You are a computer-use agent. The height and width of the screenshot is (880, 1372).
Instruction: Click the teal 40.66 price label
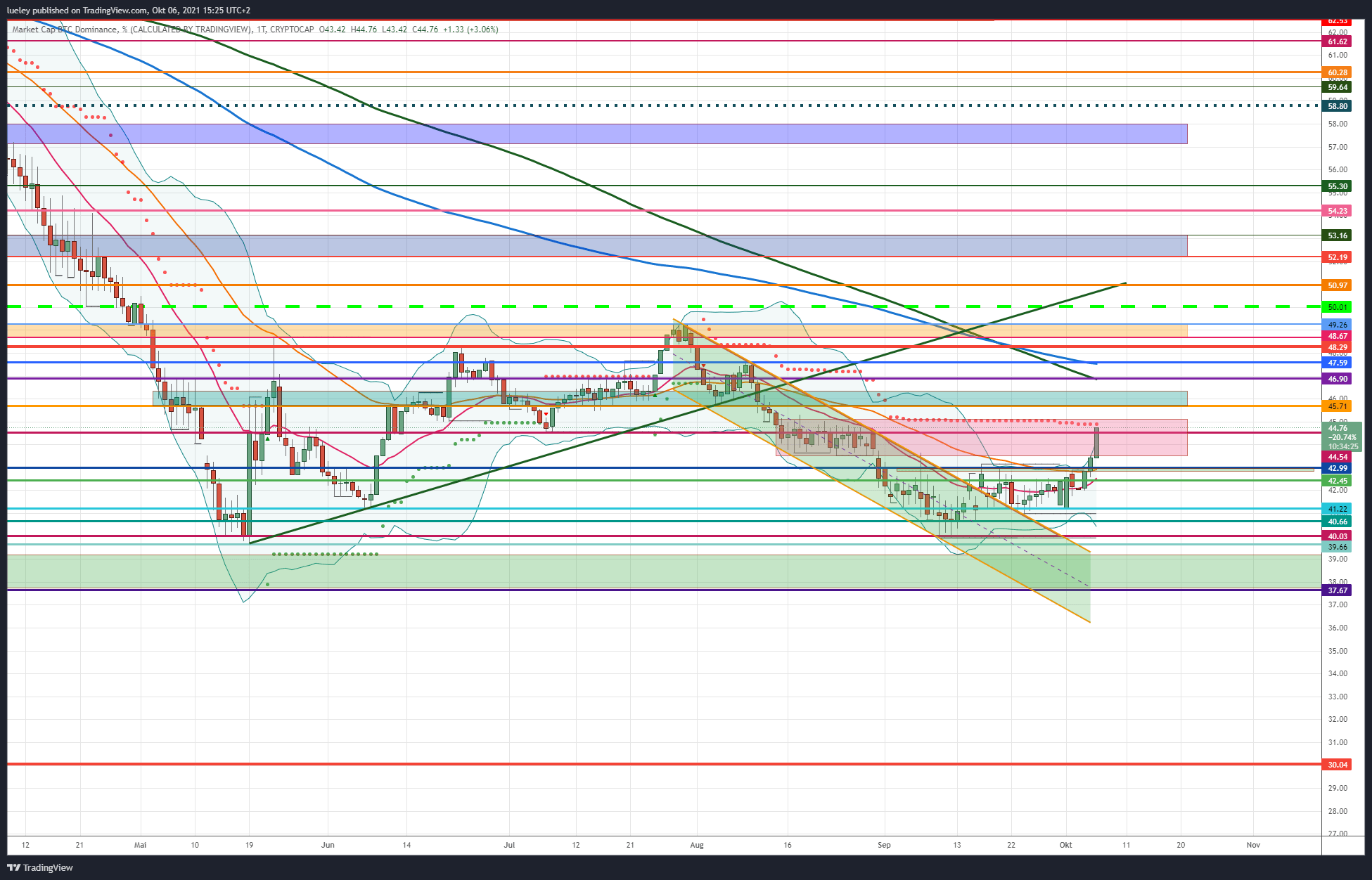[1337, 522]
